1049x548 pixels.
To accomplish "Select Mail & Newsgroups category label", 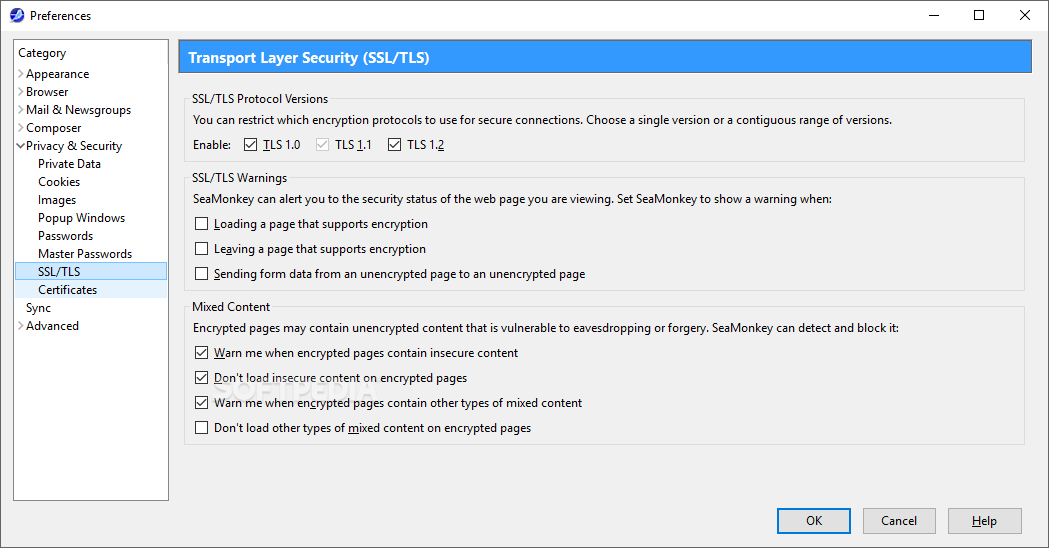I will [x=78, y=110].
